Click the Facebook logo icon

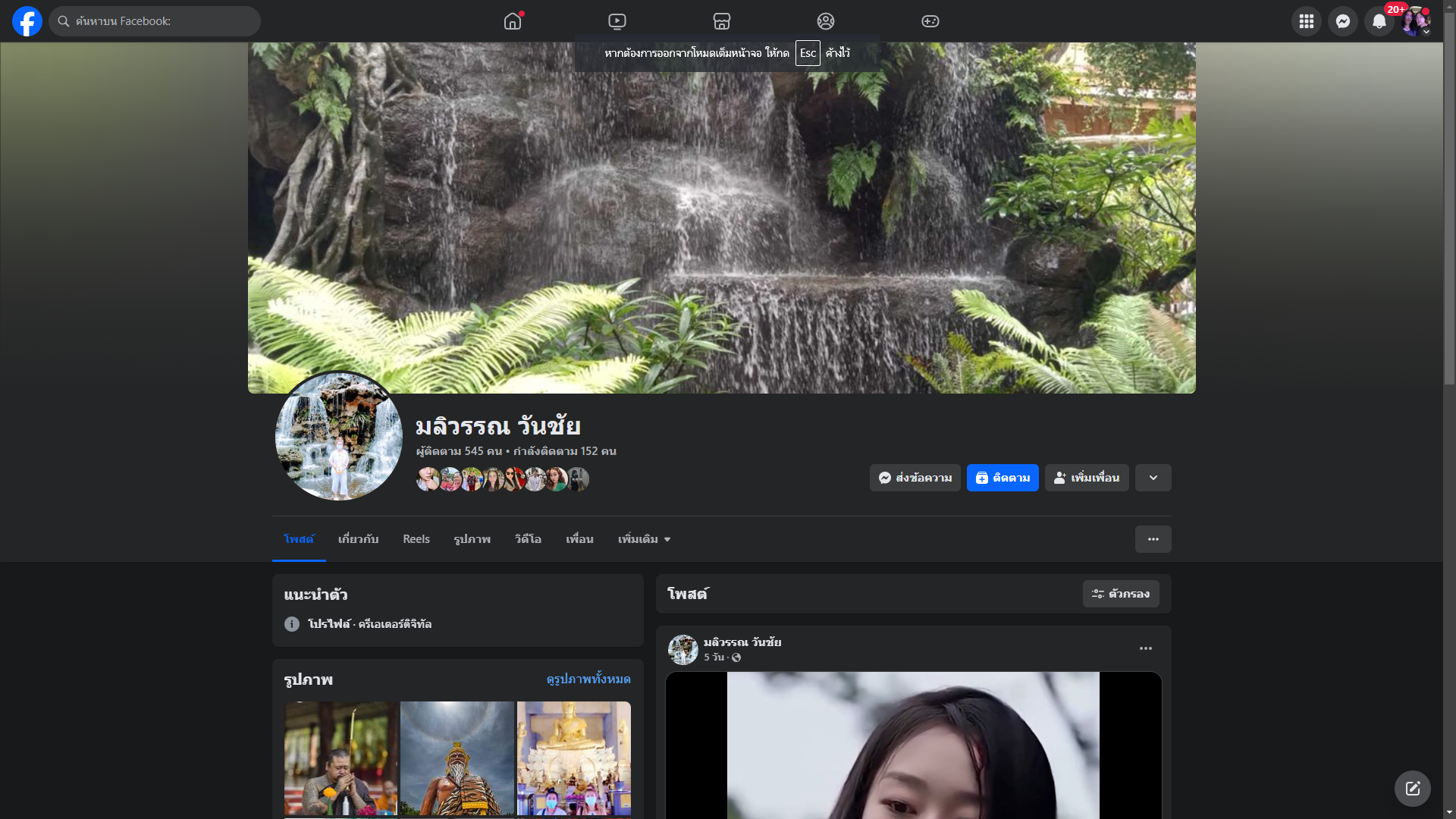point(27,21)
